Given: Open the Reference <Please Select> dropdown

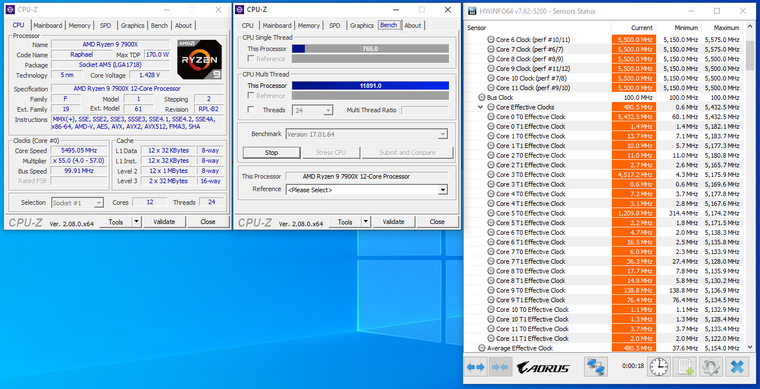Looking at the screenshot, I should pyautogui.click(x=366, y=190).
